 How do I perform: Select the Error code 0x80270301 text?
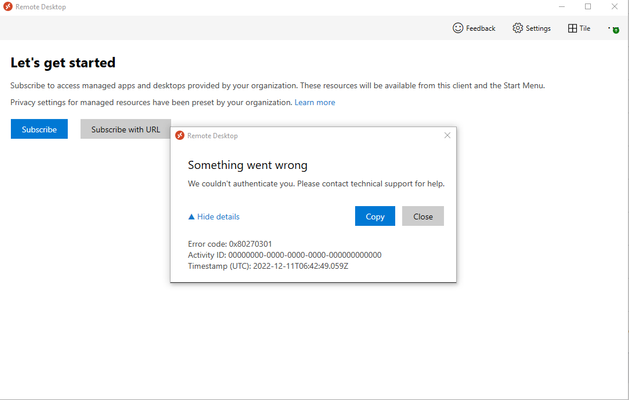pyautogui.click(x=230, y=244)
